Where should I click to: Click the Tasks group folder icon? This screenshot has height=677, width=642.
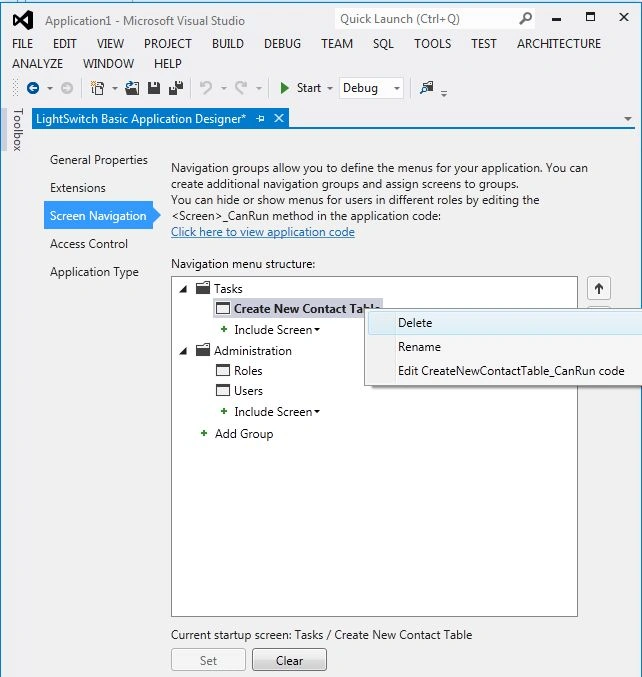(x=203, y=288)
